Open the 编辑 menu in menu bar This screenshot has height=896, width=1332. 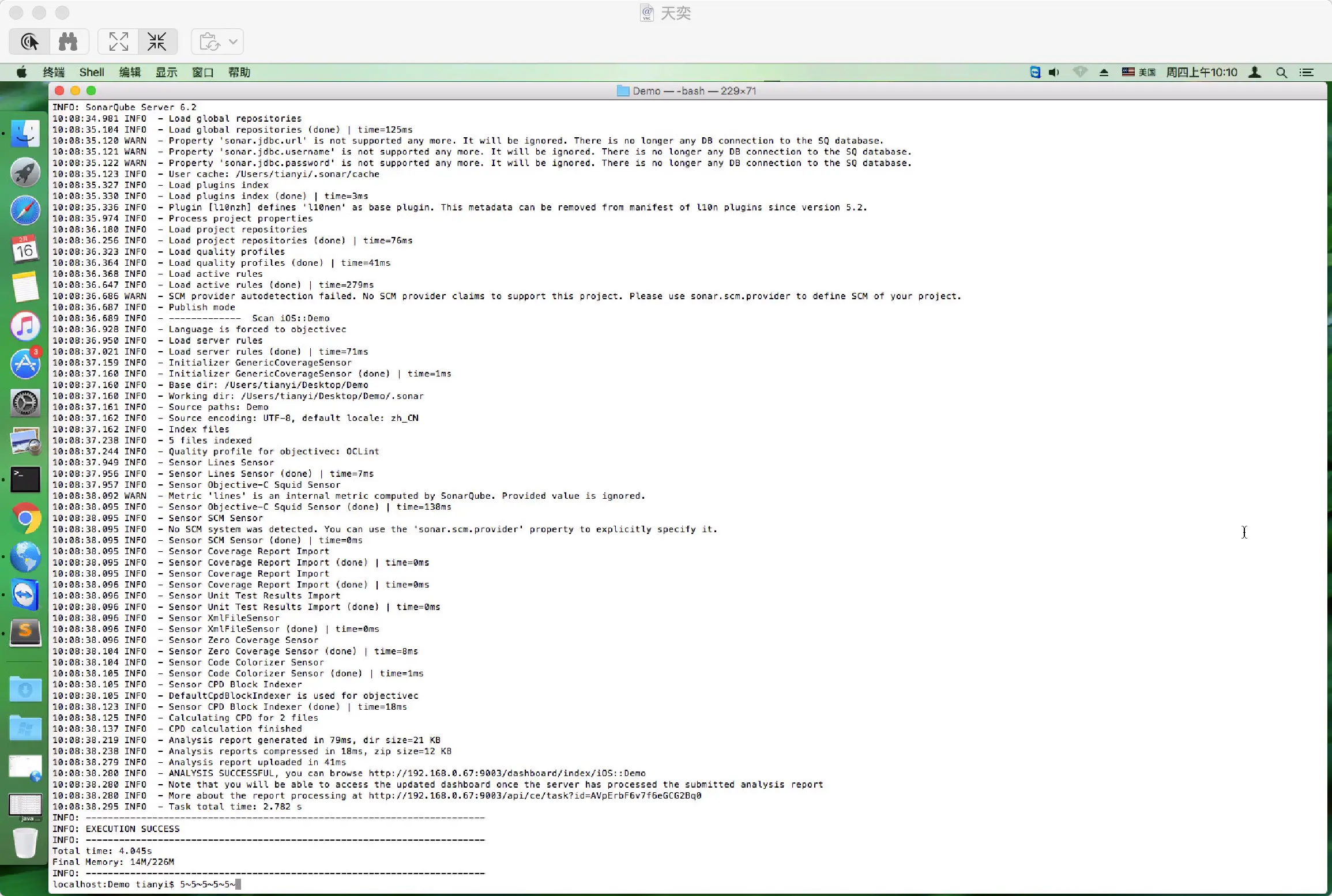tap(130, 72)
